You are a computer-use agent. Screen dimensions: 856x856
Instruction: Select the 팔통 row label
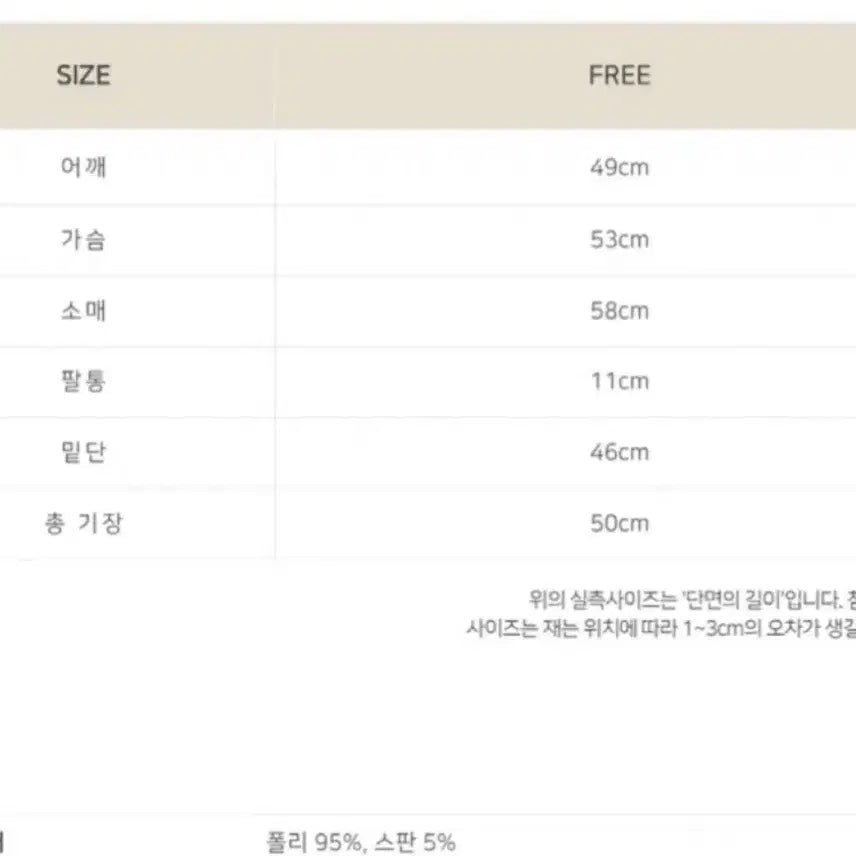pyautogui.click(x=83, y=381)
